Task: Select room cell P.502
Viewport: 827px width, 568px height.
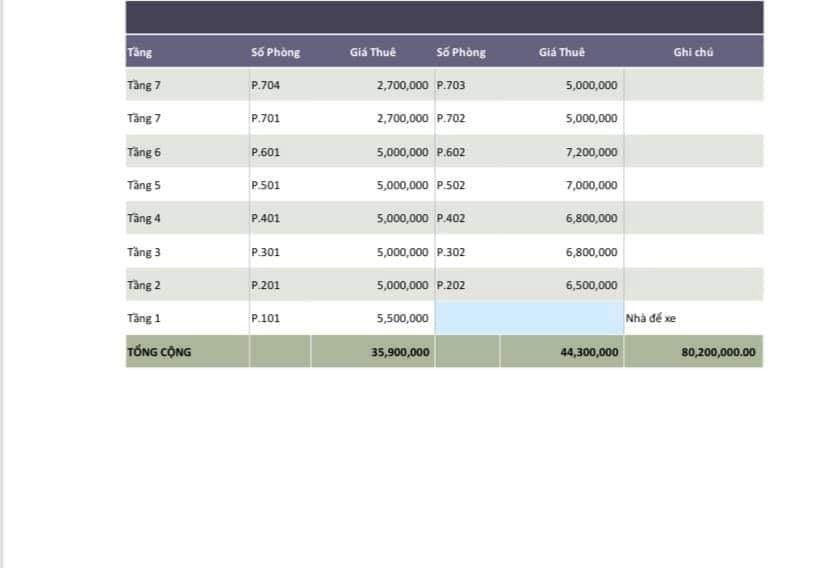Action: (x=450, y=186)
